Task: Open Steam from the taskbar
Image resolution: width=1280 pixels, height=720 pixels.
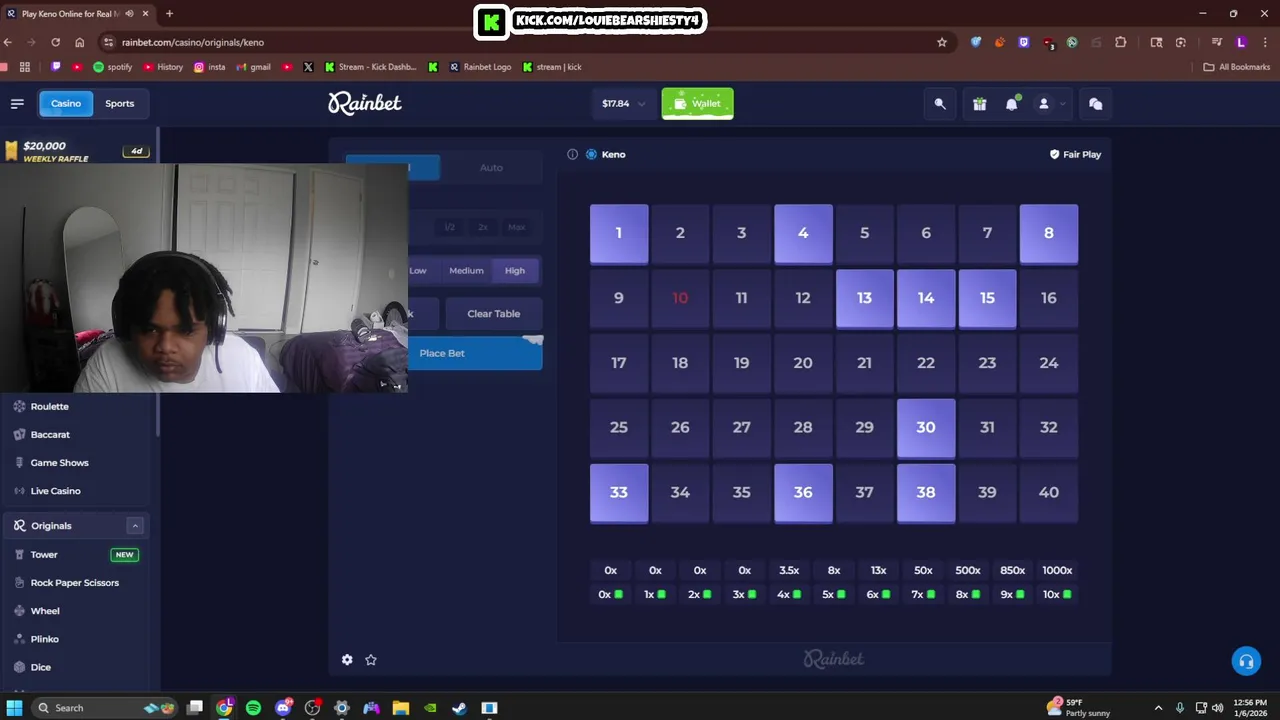Action: [x=459, y=708]
